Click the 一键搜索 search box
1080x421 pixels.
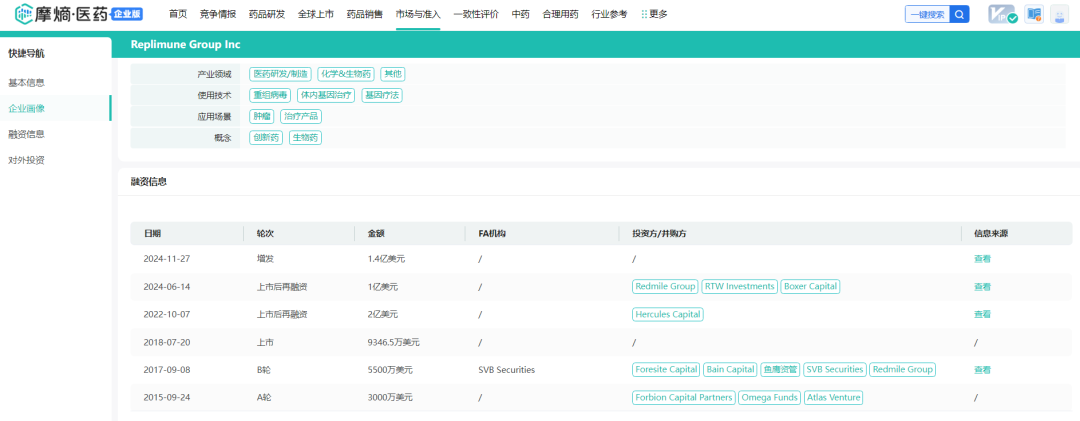pos(926,14)
